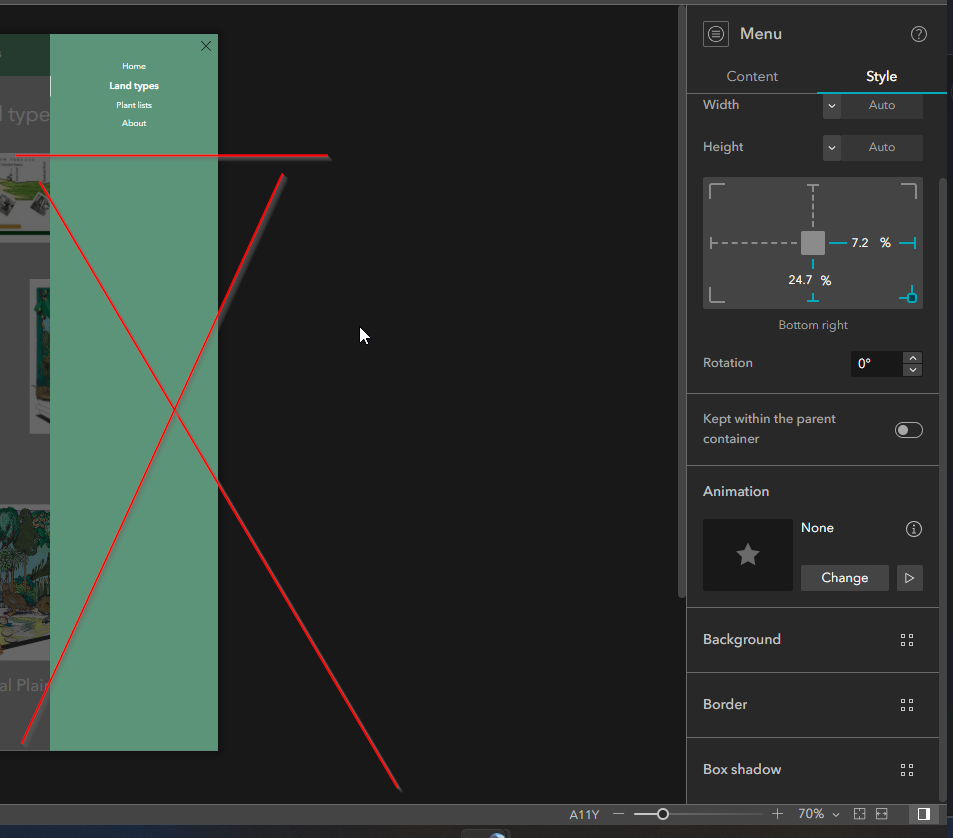Open the 70% zoom level dropdown

[818, 813]
